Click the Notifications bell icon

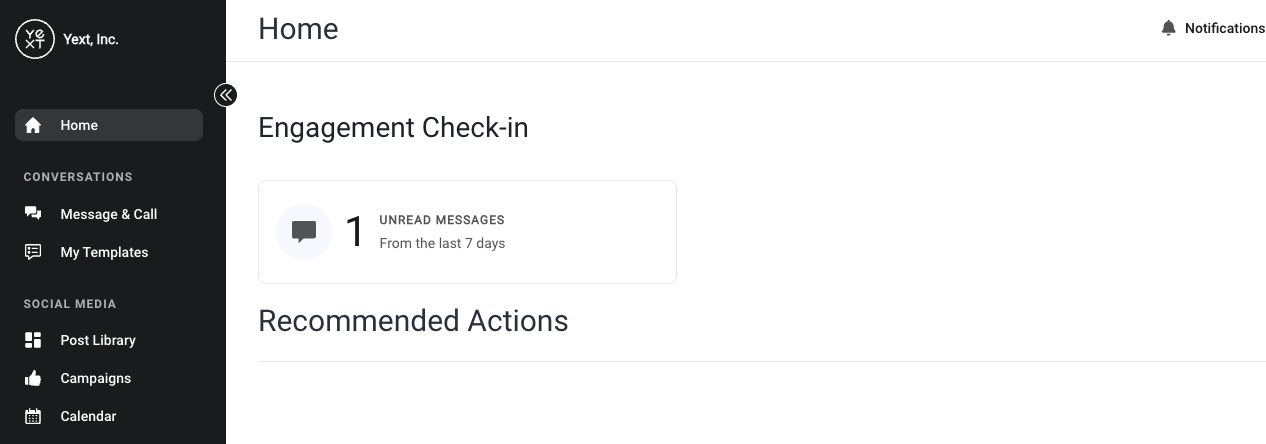point(1168,28)
